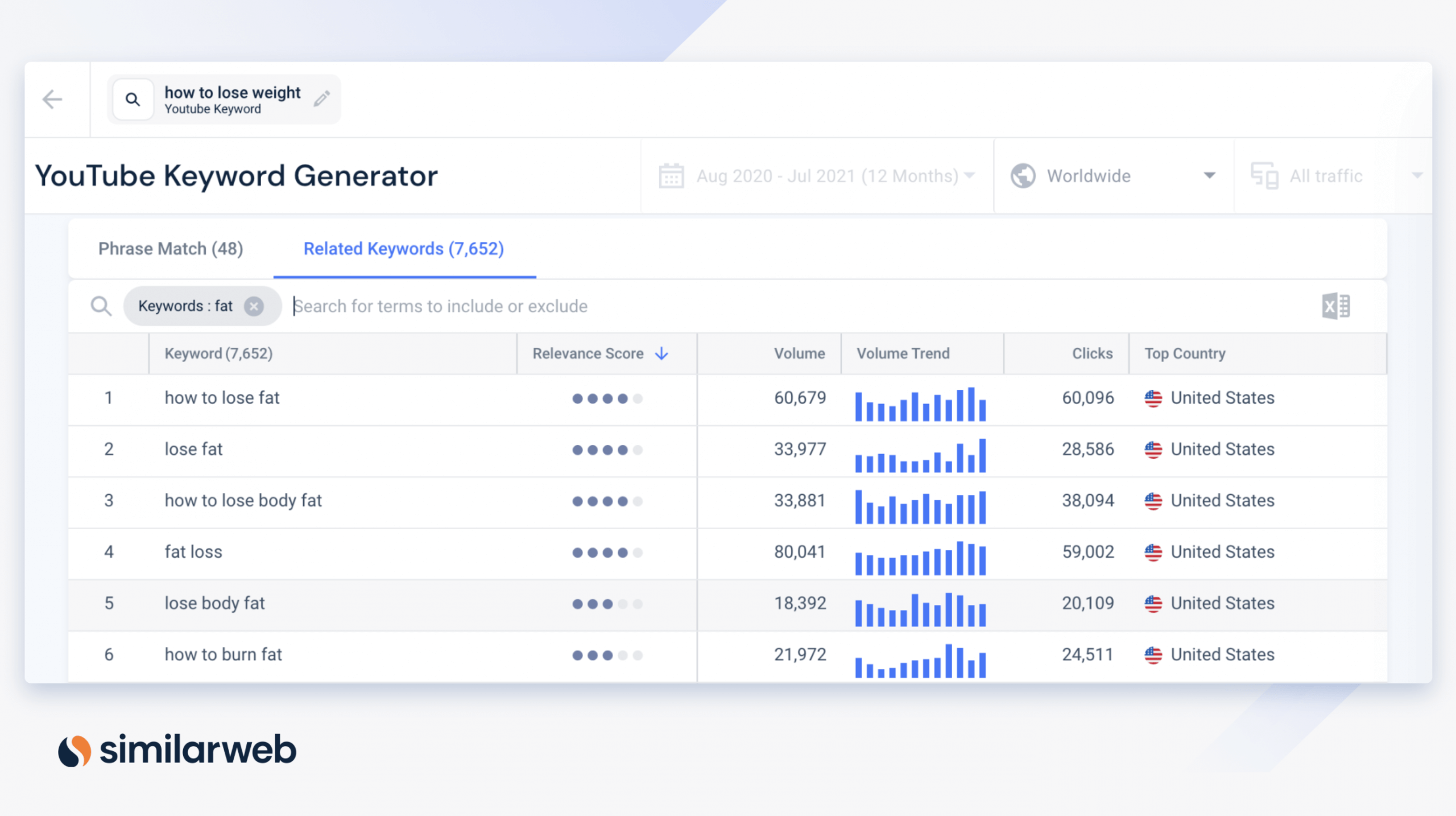This screenshot has width=1456, height=816.
Task: Open the calendar date range icon
Action: pyautogui.click(x=671, y=175)
